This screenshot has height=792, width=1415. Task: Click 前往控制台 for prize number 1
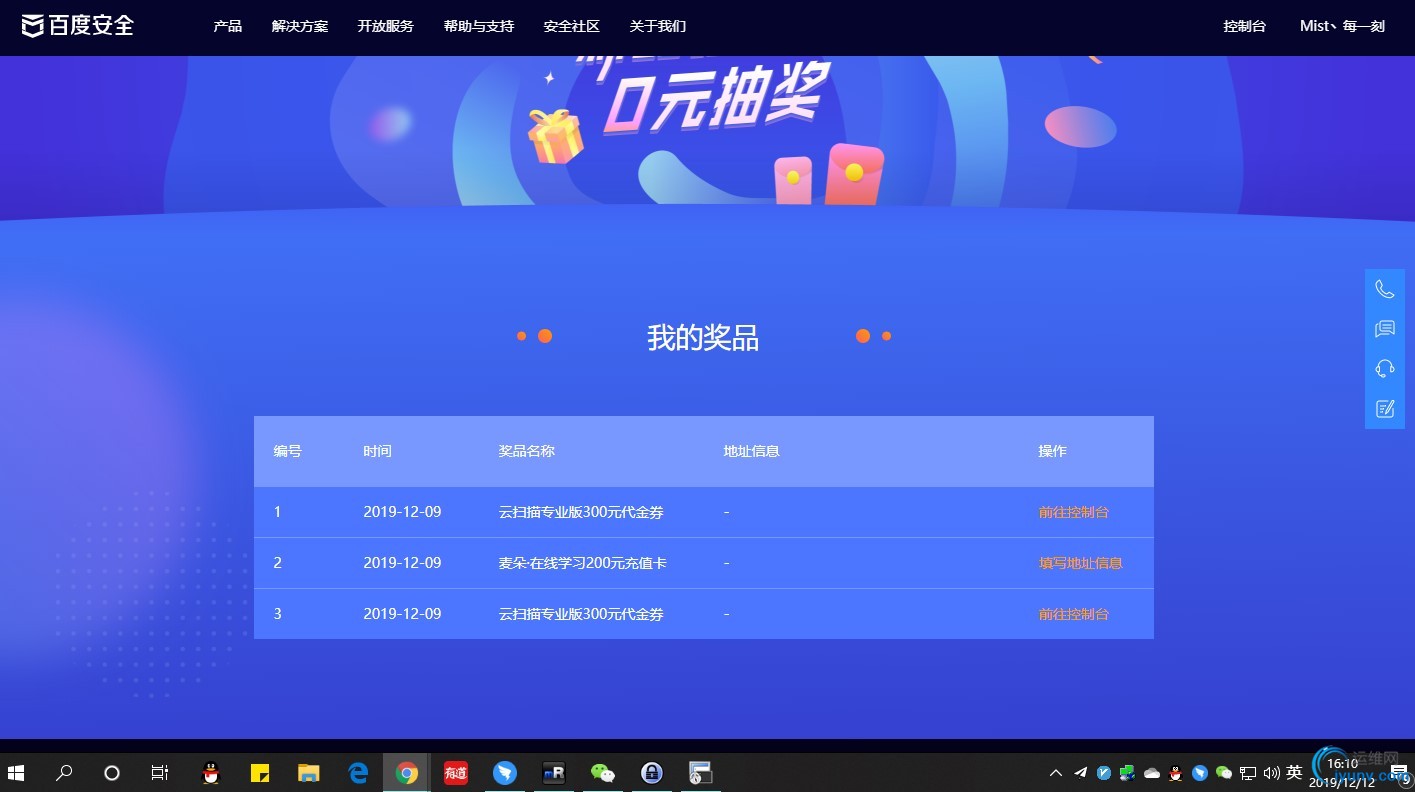[1074, 511]
